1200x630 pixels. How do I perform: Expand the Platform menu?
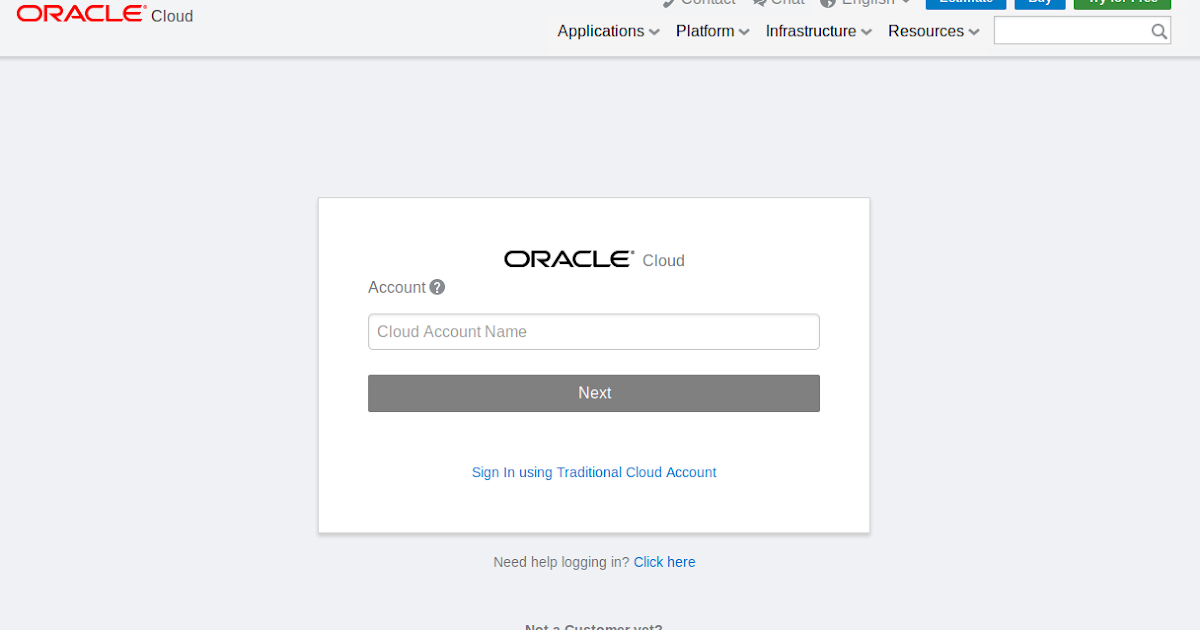(x=711, y=31)
